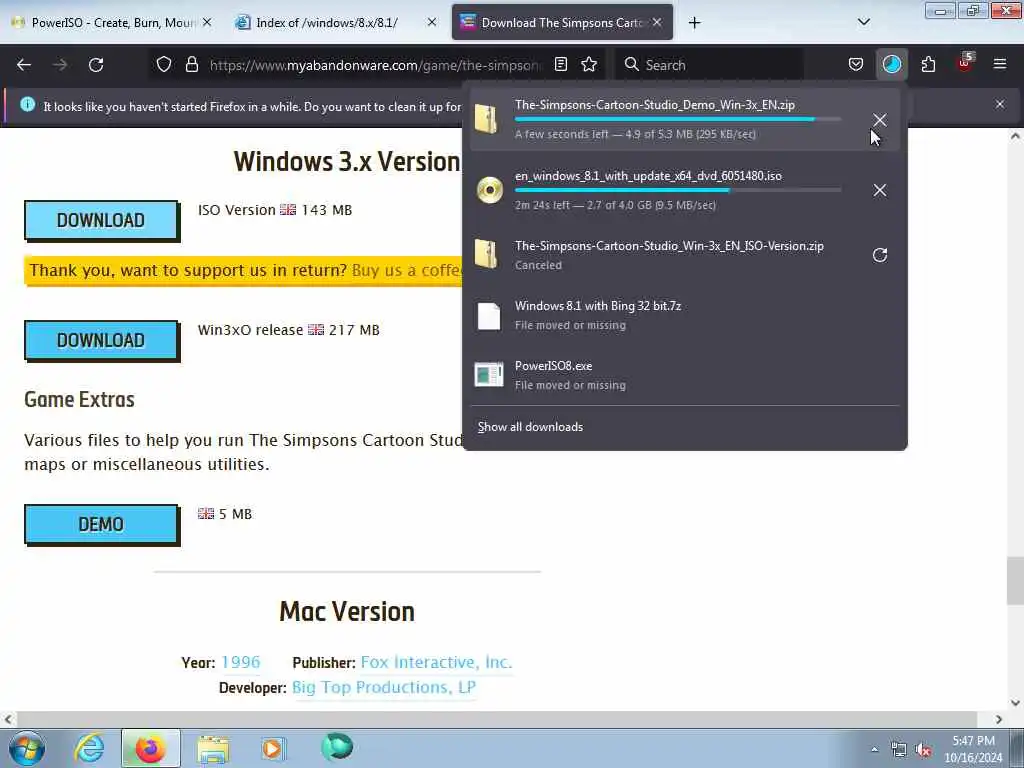This screenshot has height=768, width=1024.
Task: Open Big Top Productions, LP developer link
Action: (x=384, y=687)
